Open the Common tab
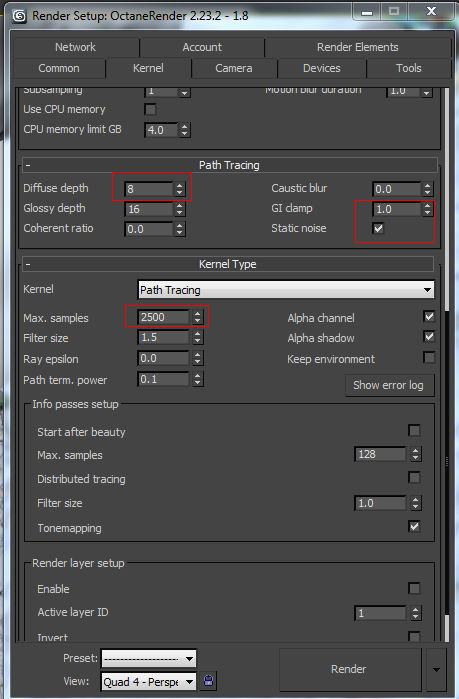Image resolution: width=459 pixels, height=699 pixels. click(59, 68)
